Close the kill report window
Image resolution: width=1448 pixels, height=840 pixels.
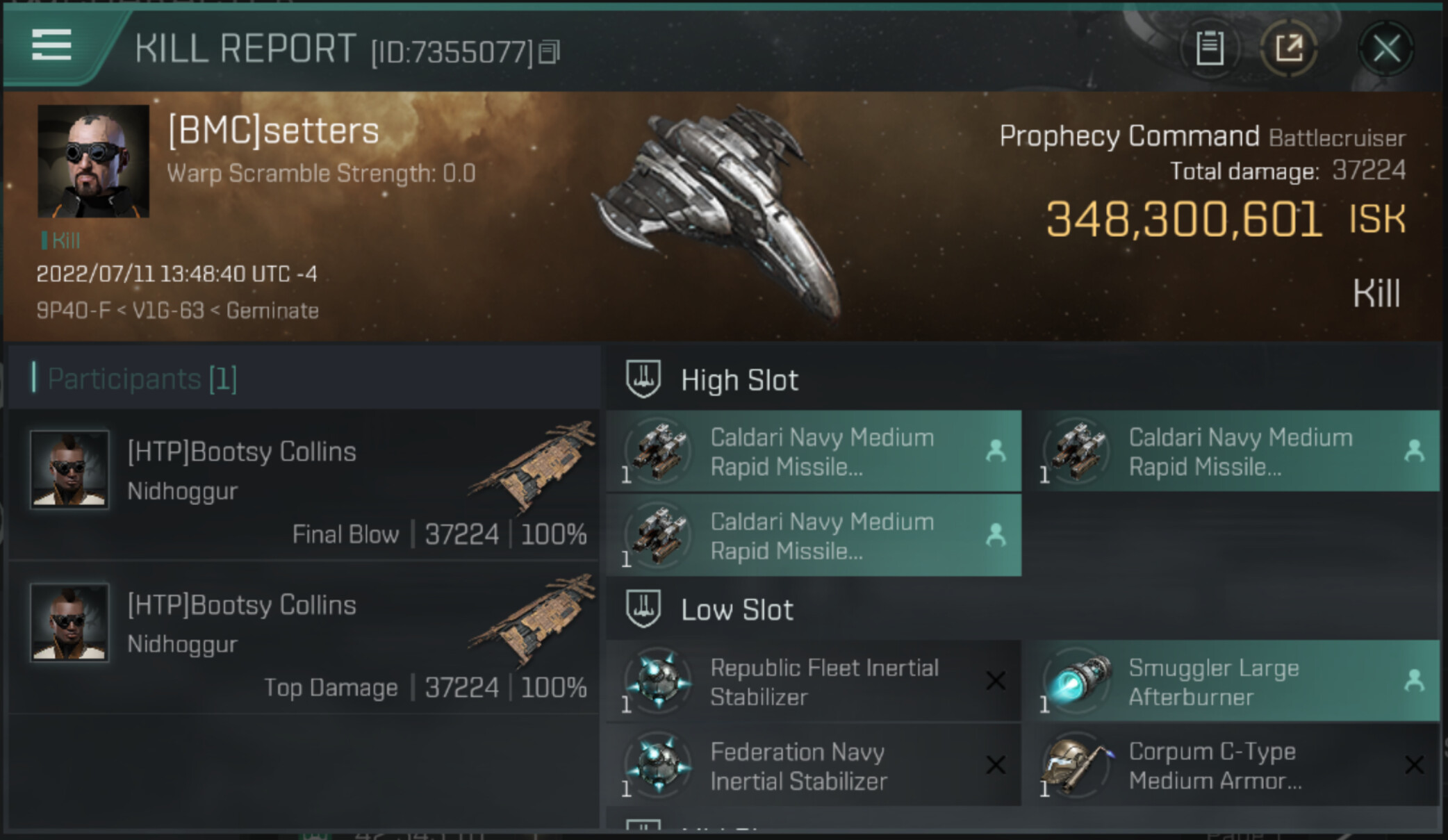point(1386,49)
